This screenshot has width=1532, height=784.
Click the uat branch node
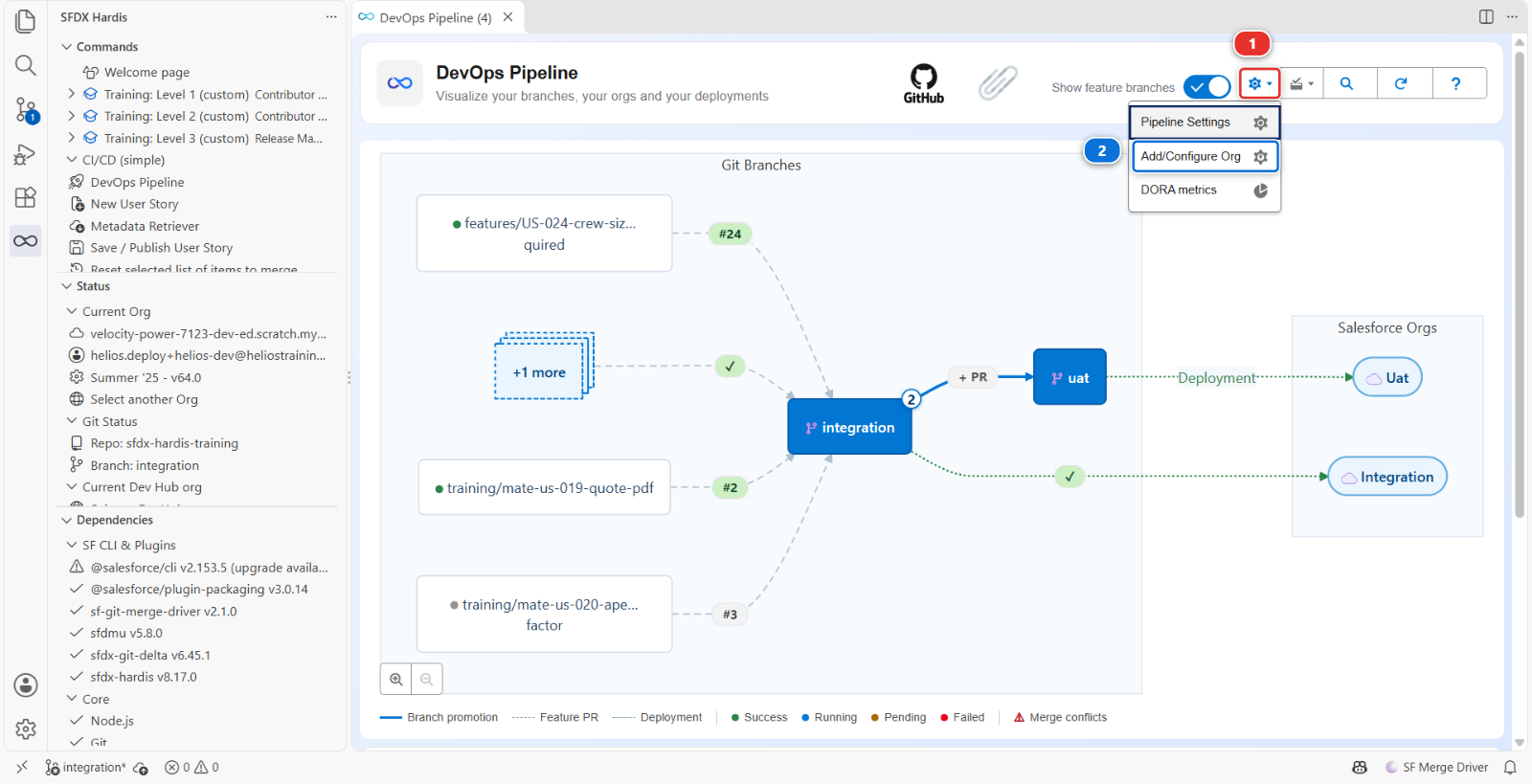[1070, 377]
